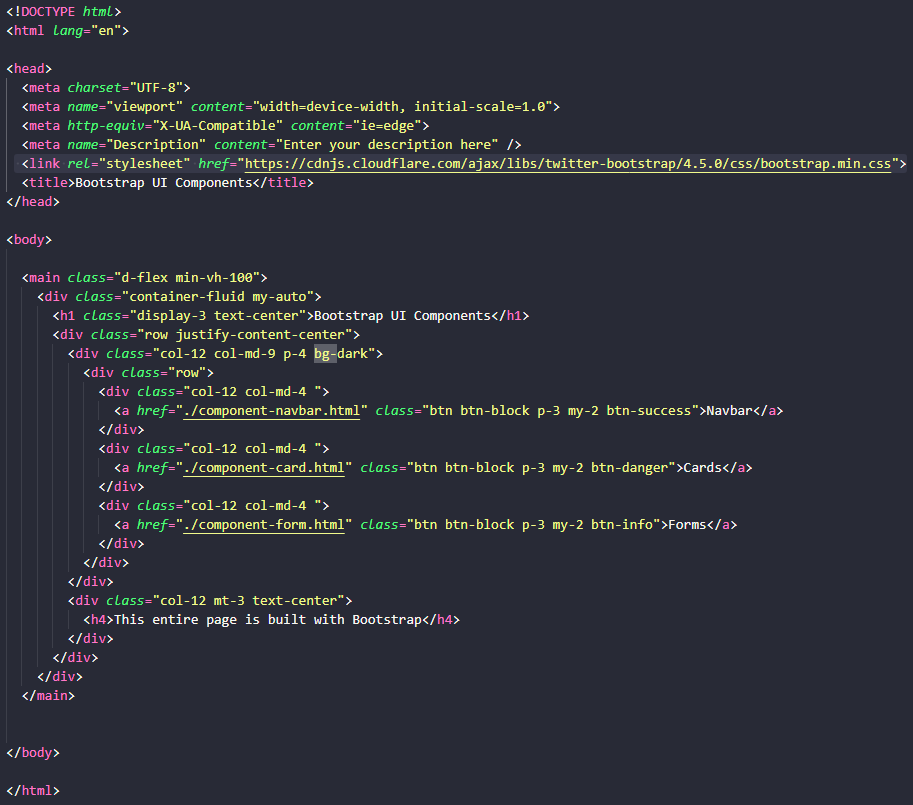This screenshot has width=913, height=805.
Task: Click the closing main tag
Action: tap(48, 696)
